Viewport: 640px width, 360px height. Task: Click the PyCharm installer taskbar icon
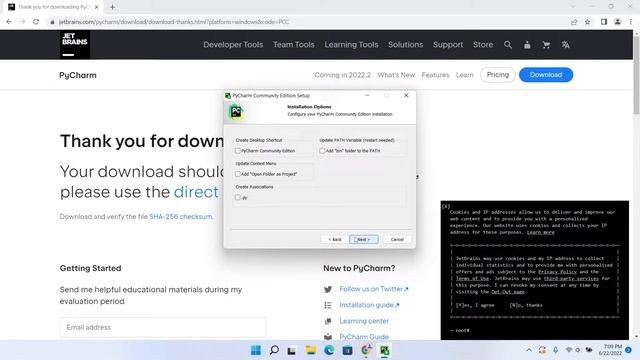[384, 350]
